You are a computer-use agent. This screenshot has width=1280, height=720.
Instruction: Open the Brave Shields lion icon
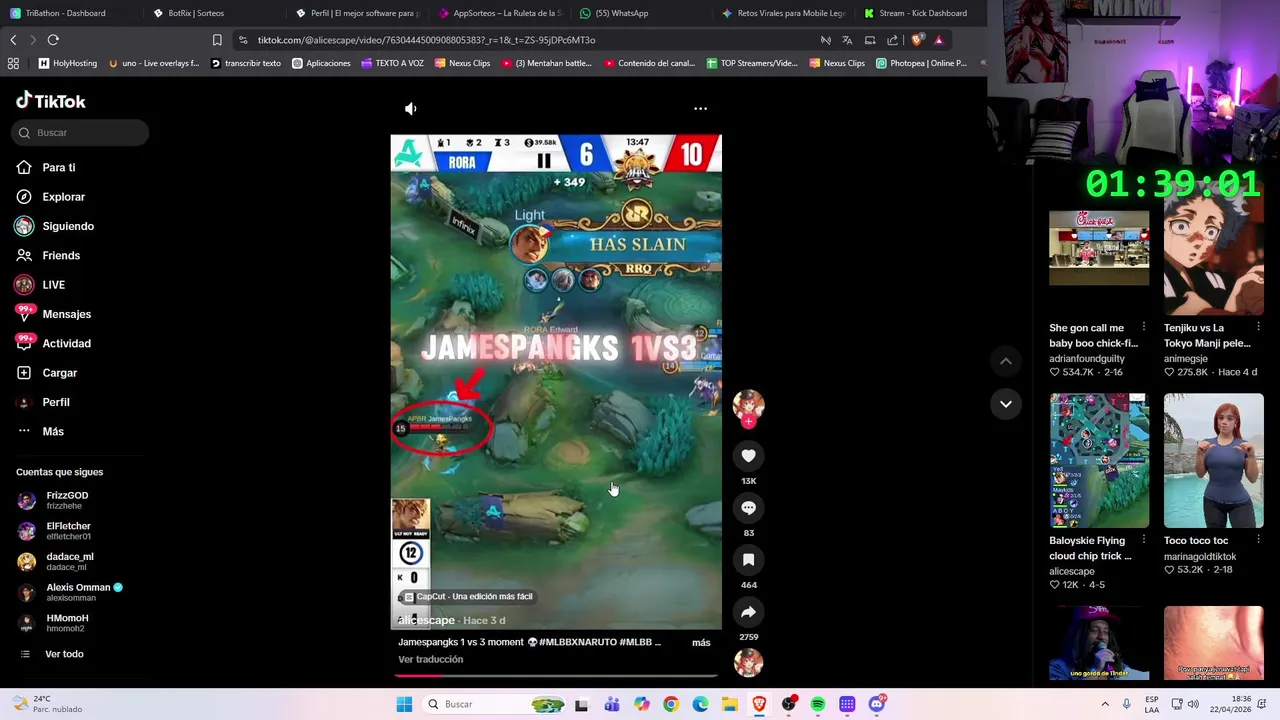pyautogui.click(x=916, y=40)
